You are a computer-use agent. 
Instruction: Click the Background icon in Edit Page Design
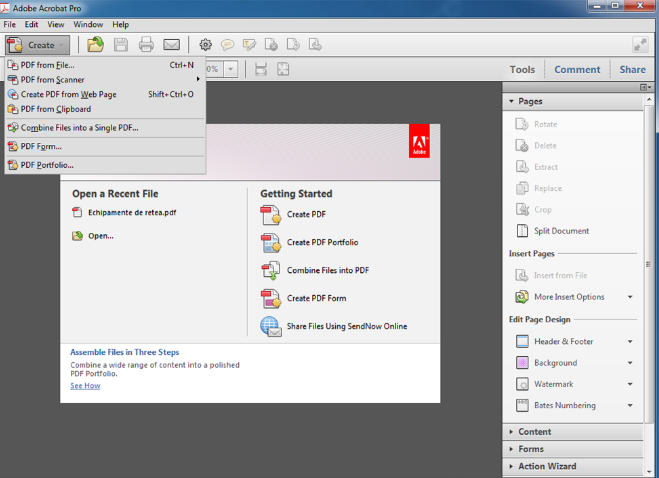[522, 362]
